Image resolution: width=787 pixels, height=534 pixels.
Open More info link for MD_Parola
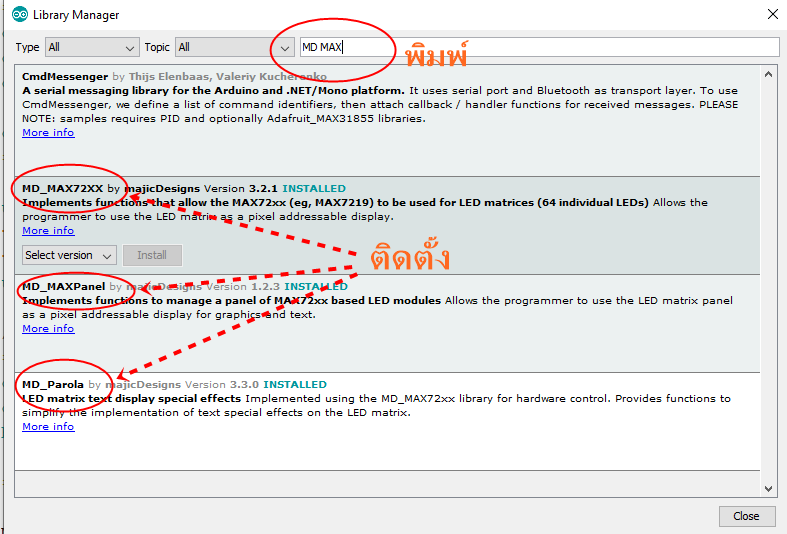48,426
